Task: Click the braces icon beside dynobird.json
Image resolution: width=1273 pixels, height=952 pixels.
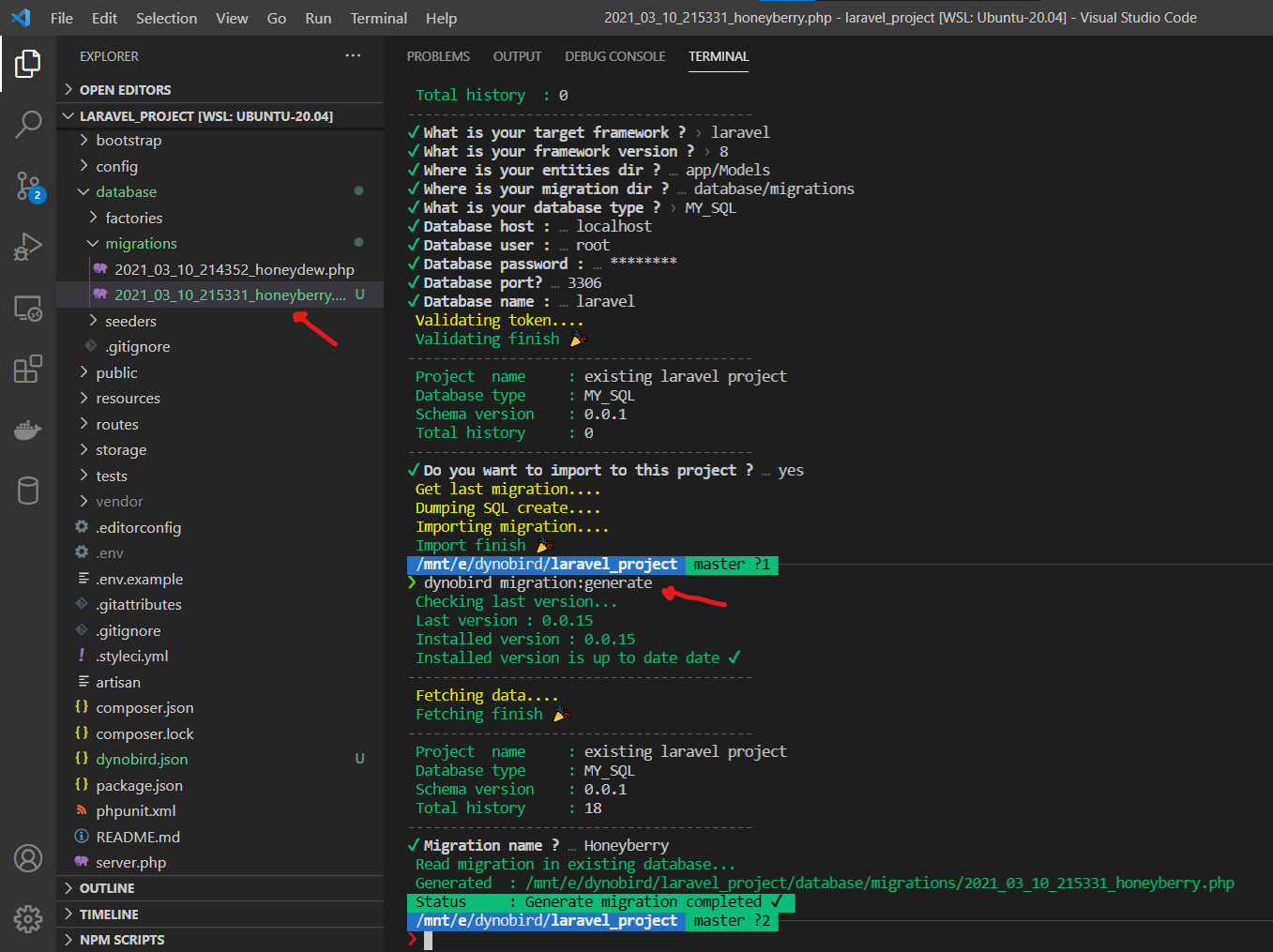Action: (82, 759)
